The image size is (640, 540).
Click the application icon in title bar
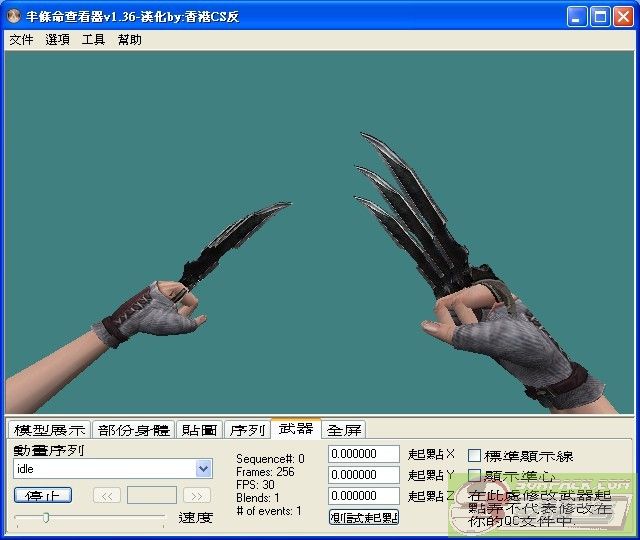(15, 16)
